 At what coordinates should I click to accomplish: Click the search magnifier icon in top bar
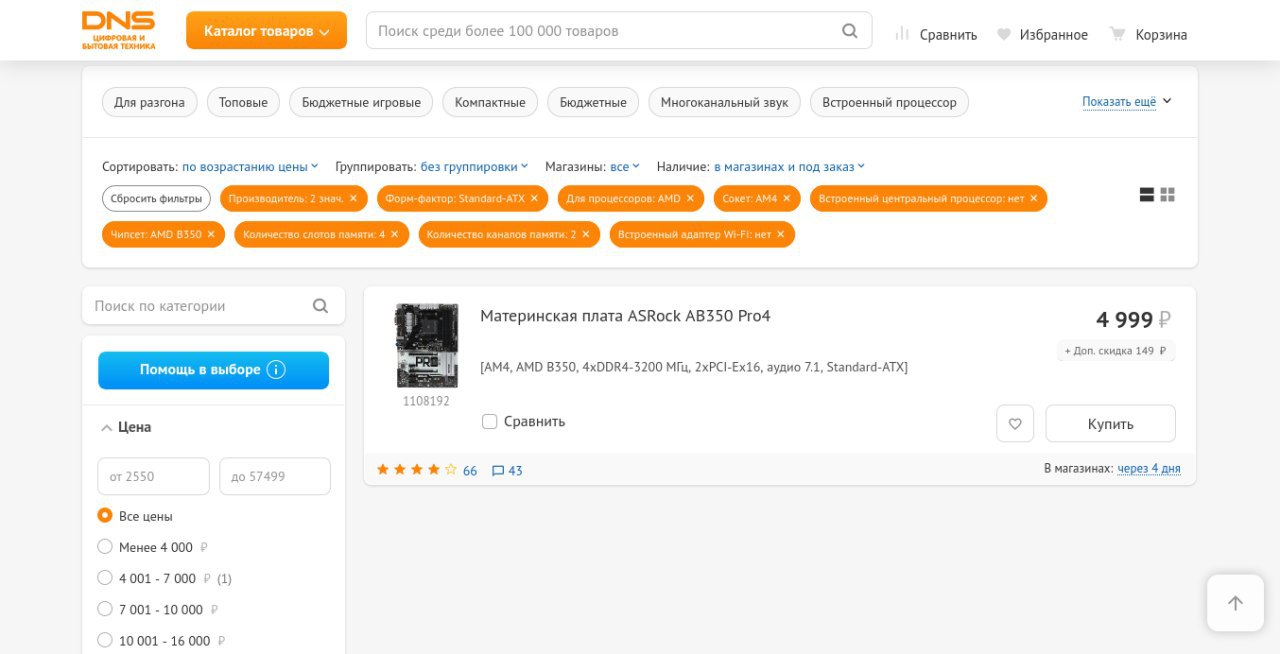[850, 31]
